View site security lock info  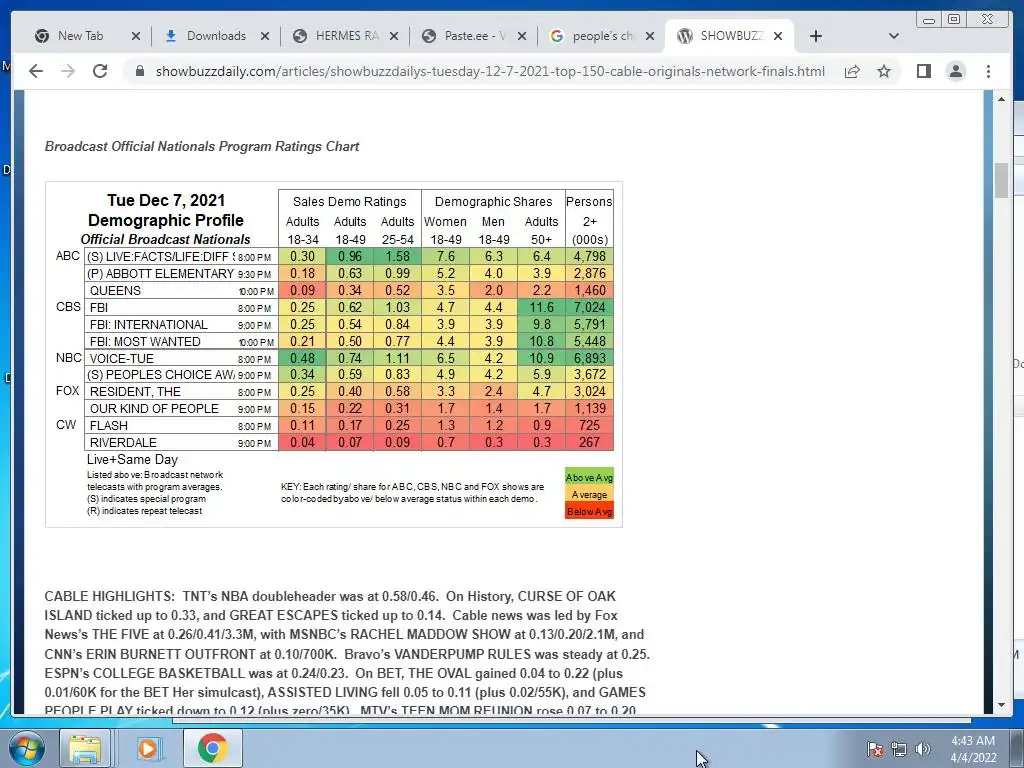point(139,71)
